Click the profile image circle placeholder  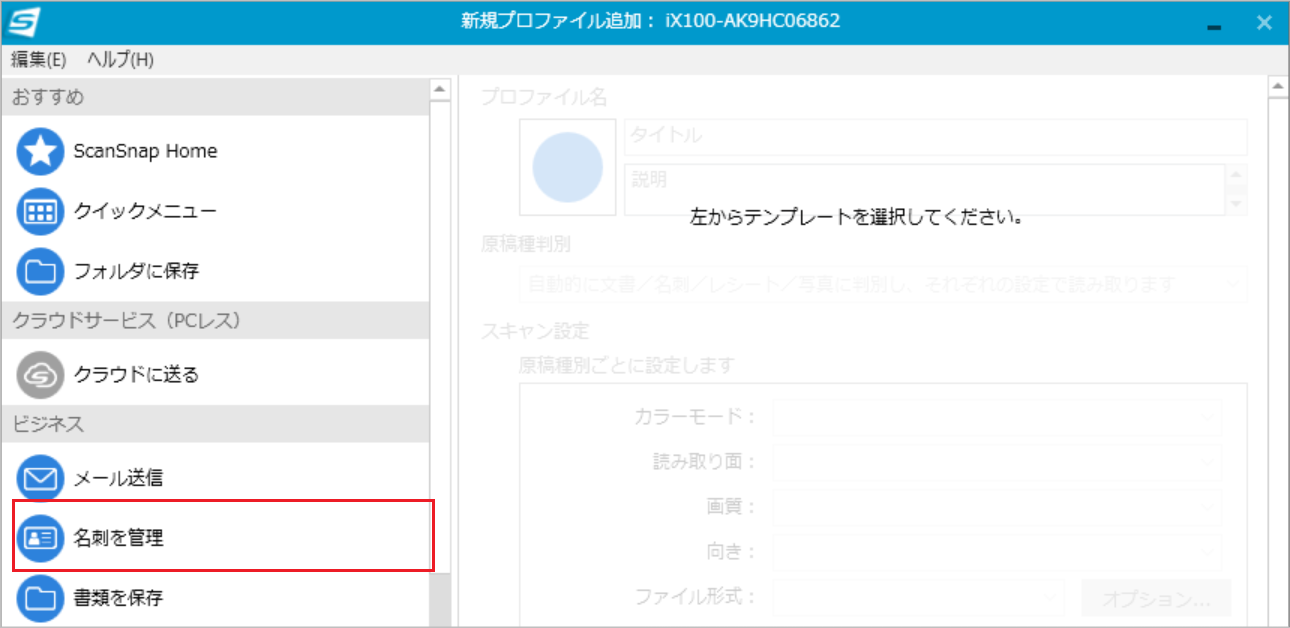[x=567, y=166]
